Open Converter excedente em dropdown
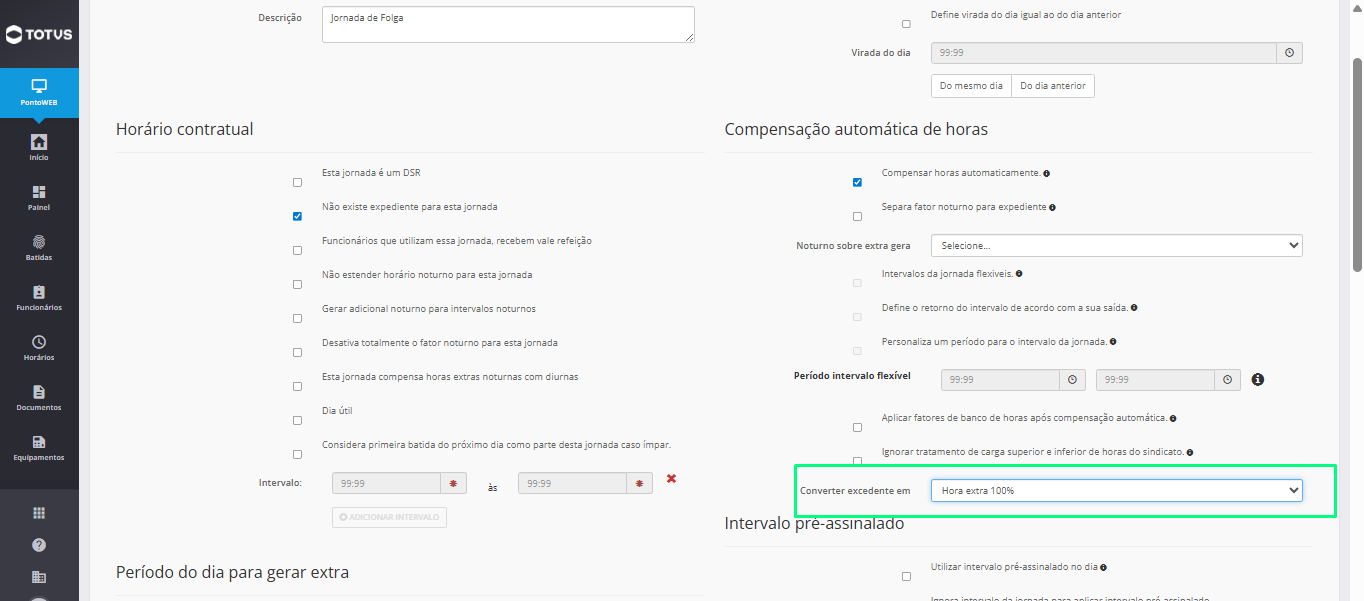Screen dimensions: 1364x601 coord(1116,490)
